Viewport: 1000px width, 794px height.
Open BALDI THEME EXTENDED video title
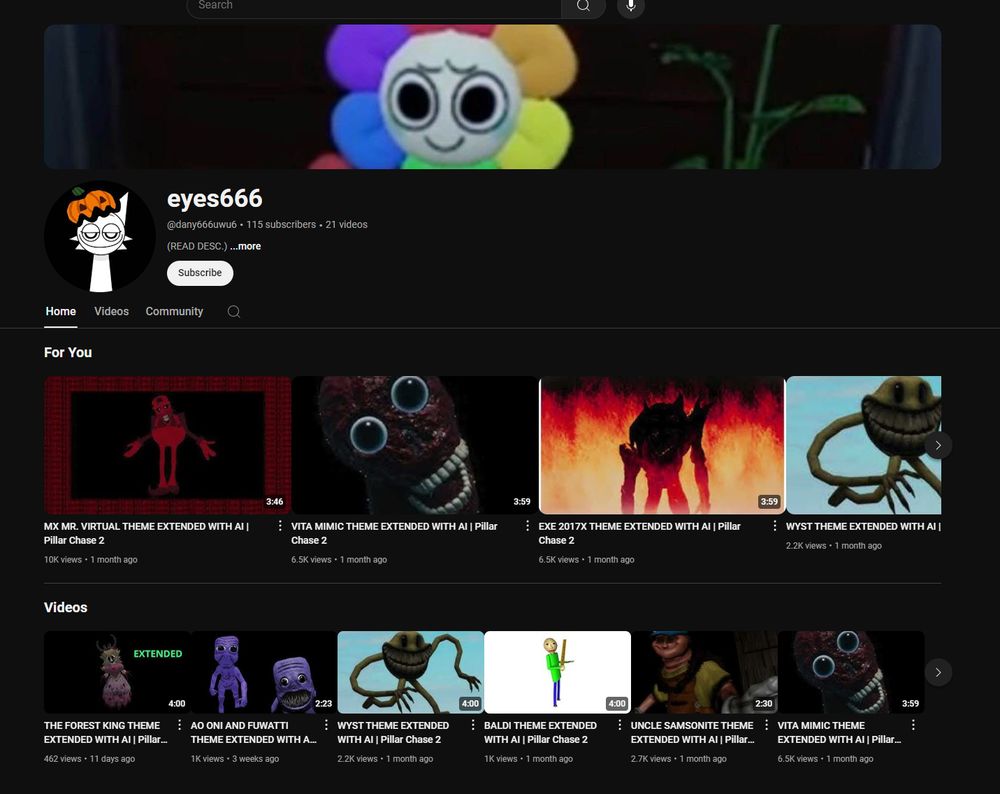pos(540,732)
